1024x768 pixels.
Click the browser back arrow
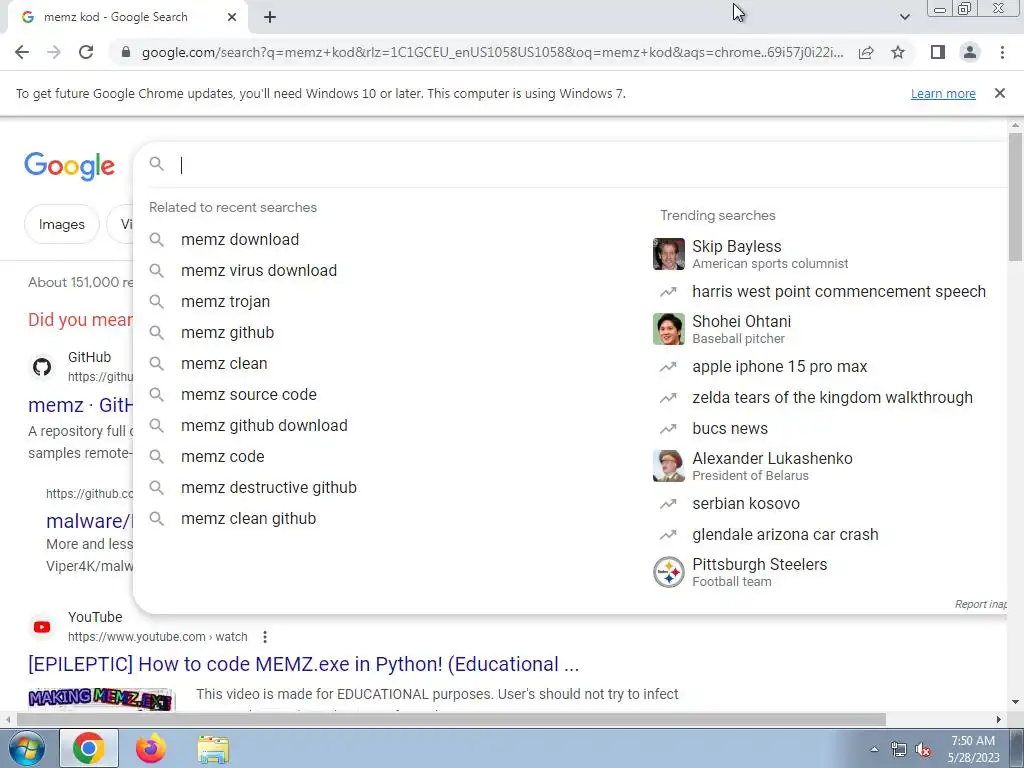[22, 52]
